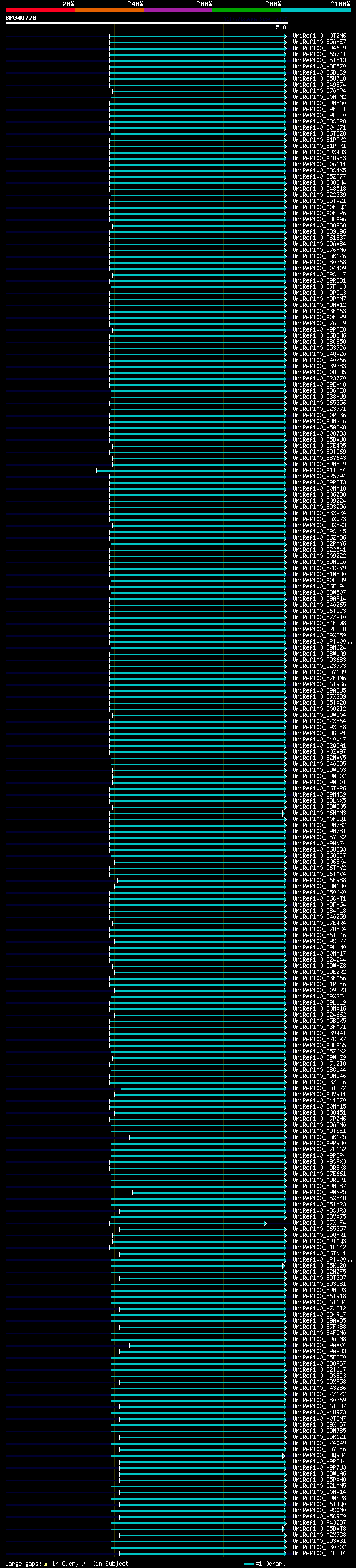Click hit label UniRef100_B1PRK2
Viewport: 356px width, 1568px height.
319,140
